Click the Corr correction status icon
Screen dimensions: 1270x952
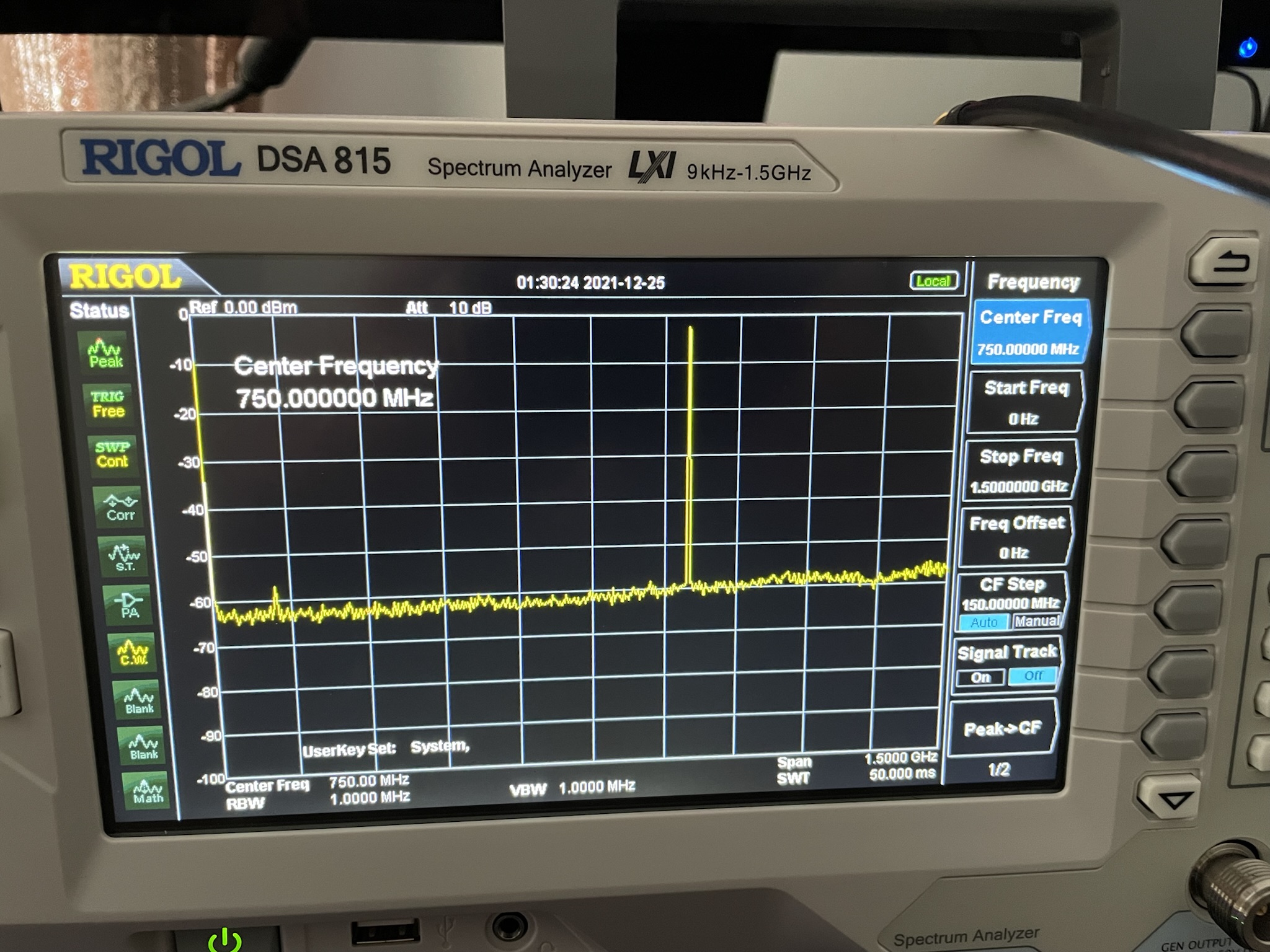pyautogui.click(x=120, y=508)
